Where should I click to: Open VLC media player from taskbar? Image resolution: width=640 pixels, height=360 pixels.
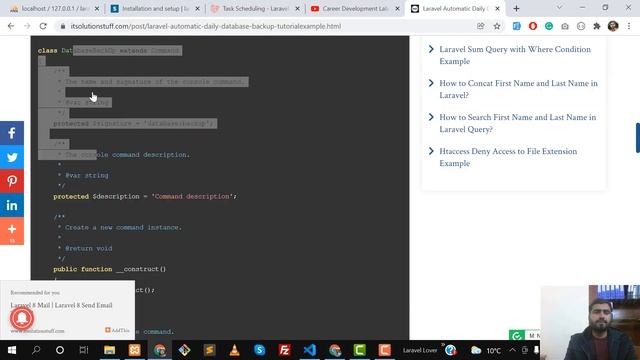point(234,350)
